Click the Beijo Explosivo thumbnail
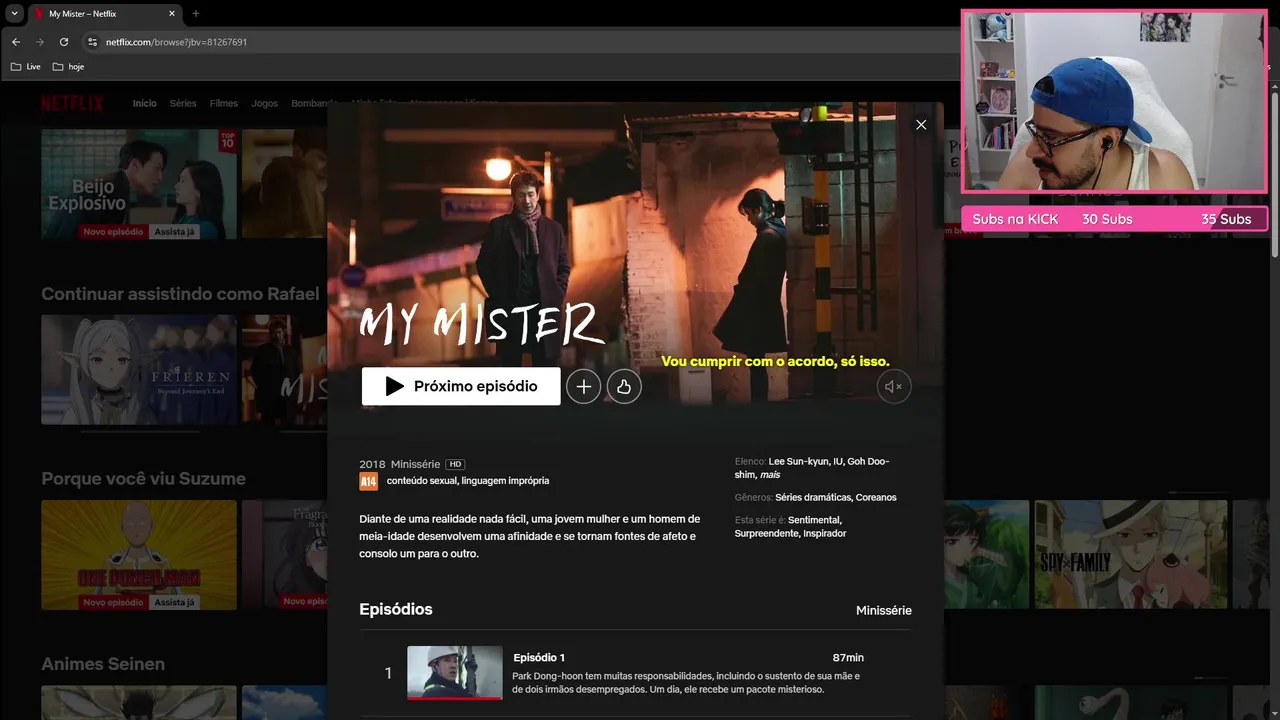Screen dimensions: 1280x720 tap(139, 184)
